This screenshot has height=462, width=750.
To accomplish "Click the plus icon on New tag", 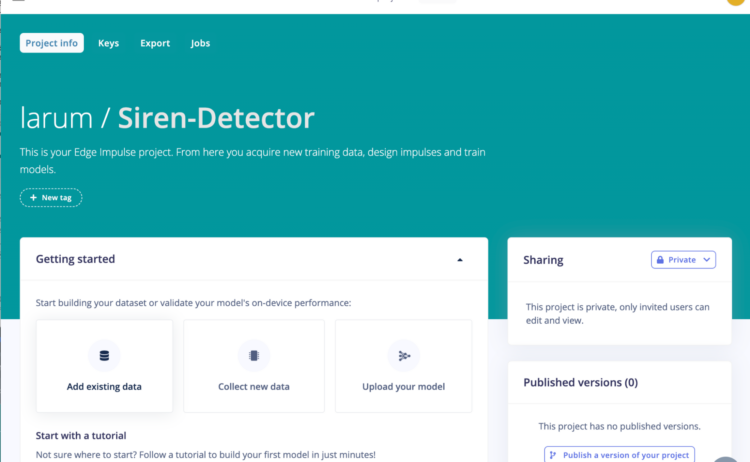I will 34,198.
